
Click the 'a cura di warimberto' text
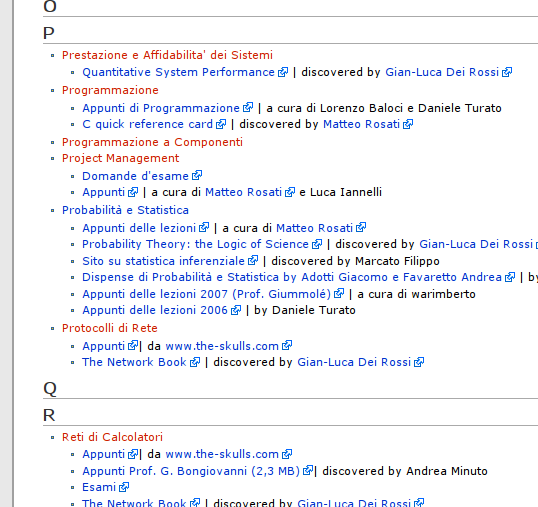coord(416,294)
